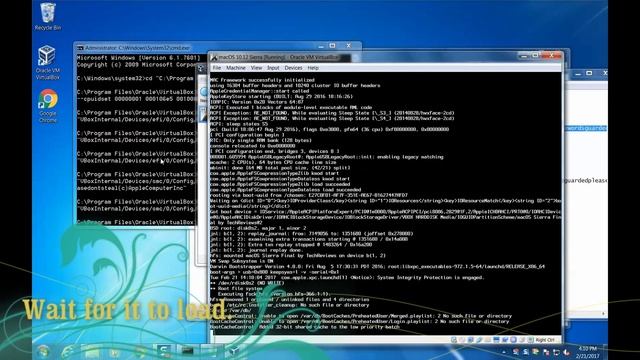
Task: Click the Right Ctrl host key indicator
Action: (x=545, y=340)
